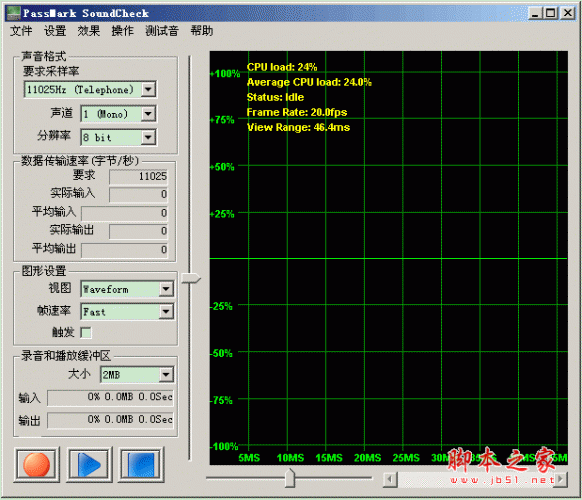Click the 'View Range: 46.4ms' text
Image resolution: width=582 pixels, height=500 pixels.
click(x=298, y=127)
